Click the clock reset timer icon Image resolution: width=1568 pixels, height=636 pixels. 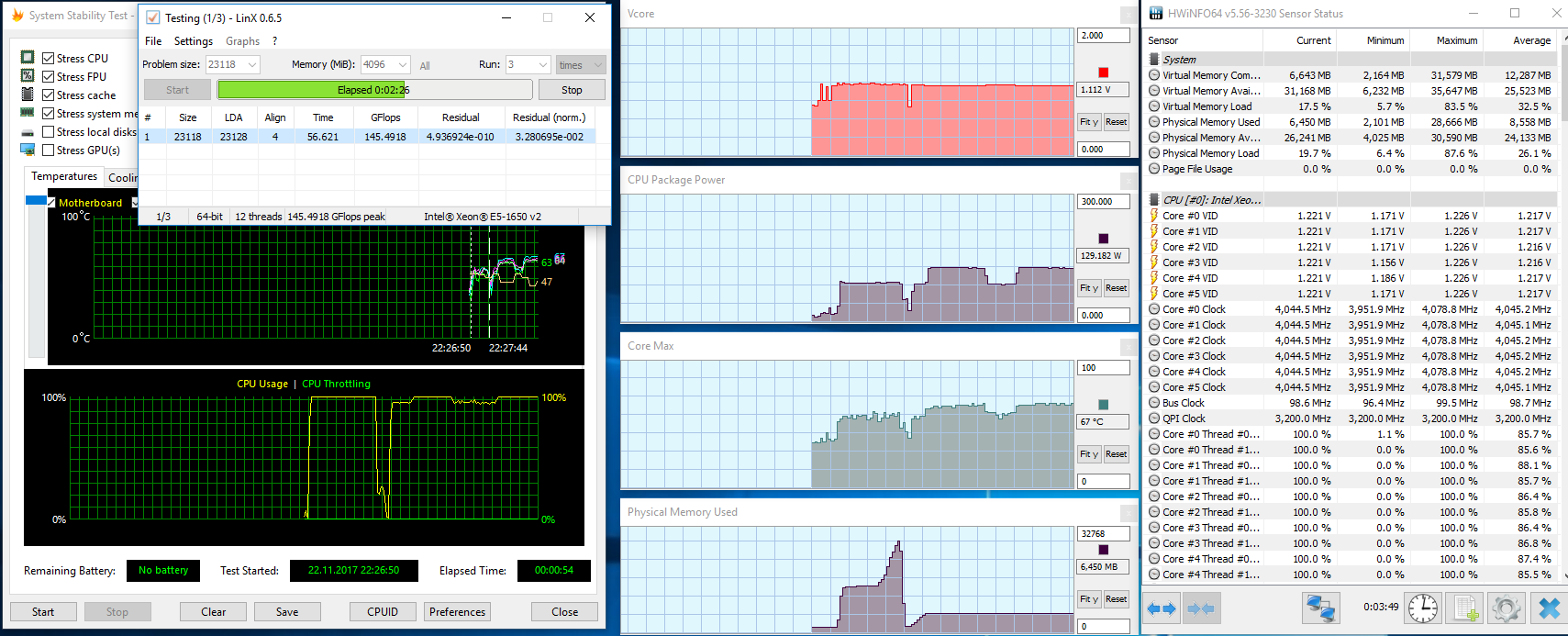pyautogui.click(x=1423, y=608)
